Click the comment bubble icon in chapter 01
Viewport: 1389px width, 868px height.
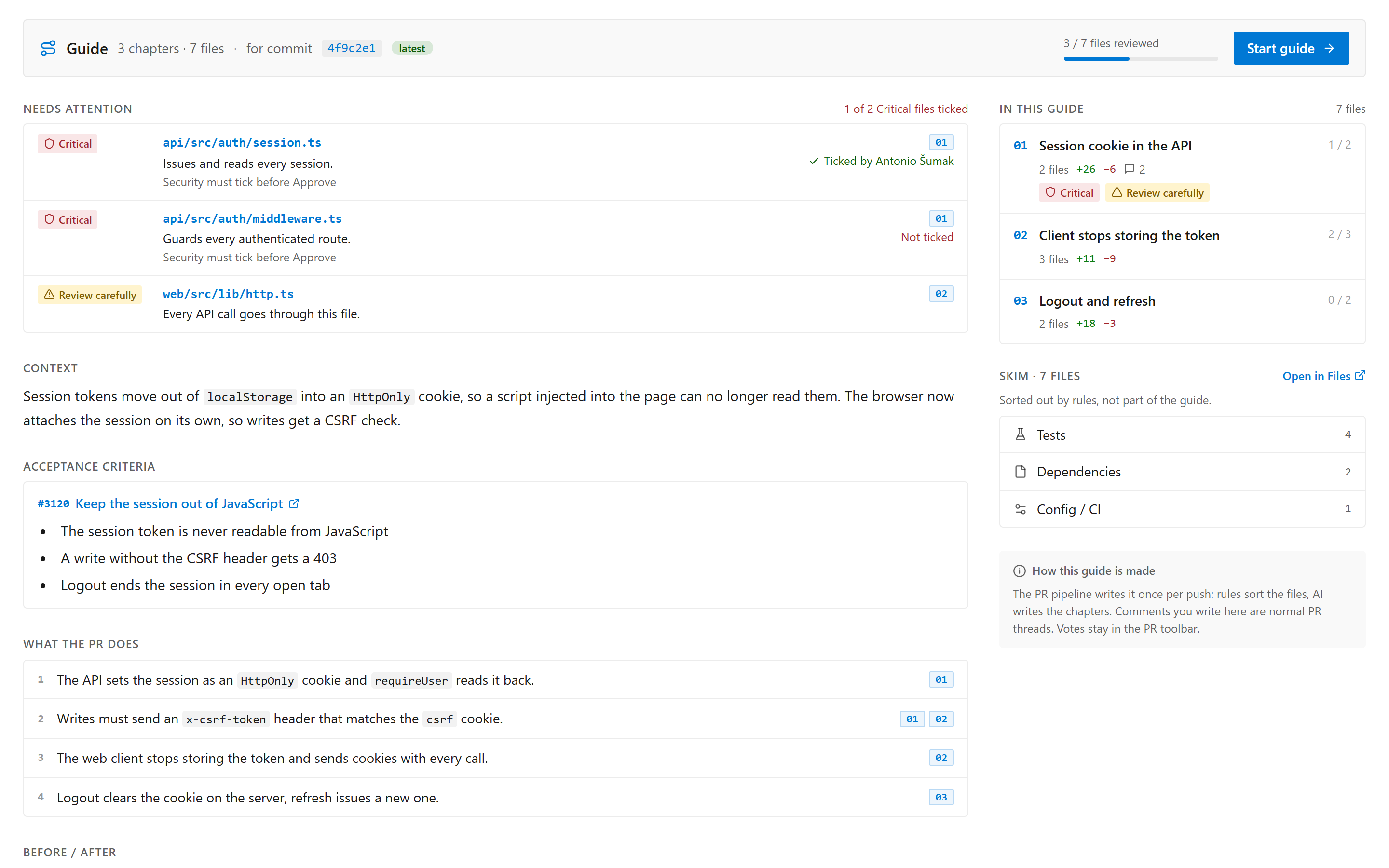[x=1129, y=169]
